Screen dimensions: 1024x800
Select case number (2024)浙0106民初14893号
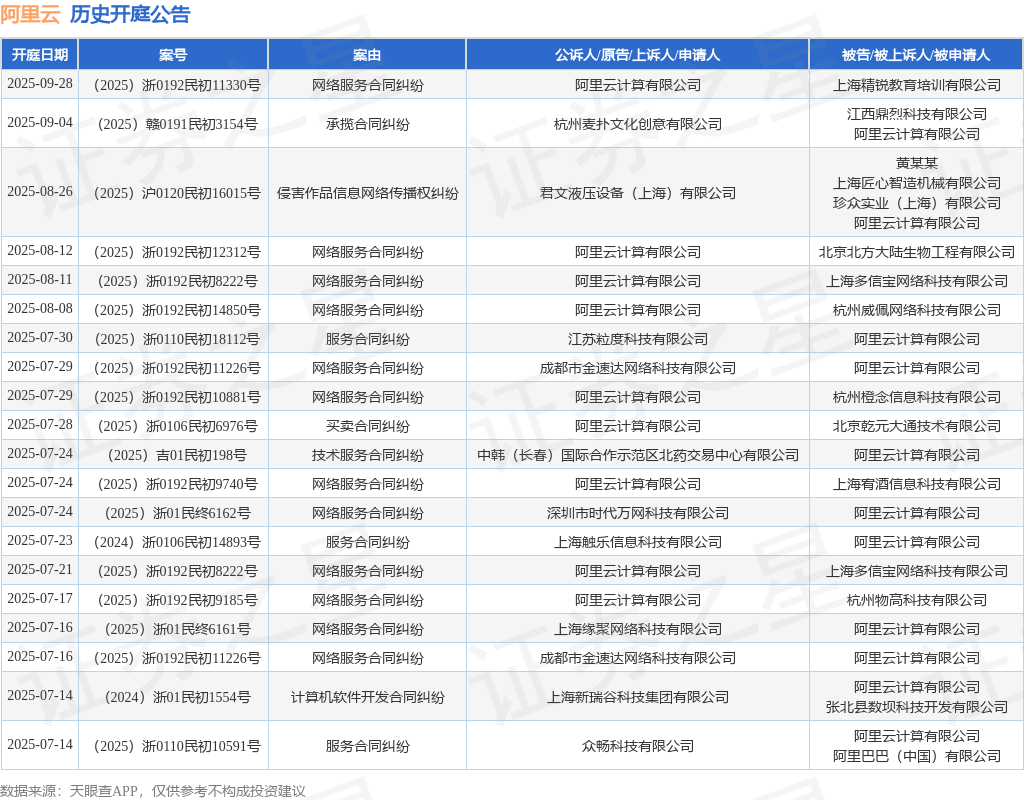tap(173, 542)
